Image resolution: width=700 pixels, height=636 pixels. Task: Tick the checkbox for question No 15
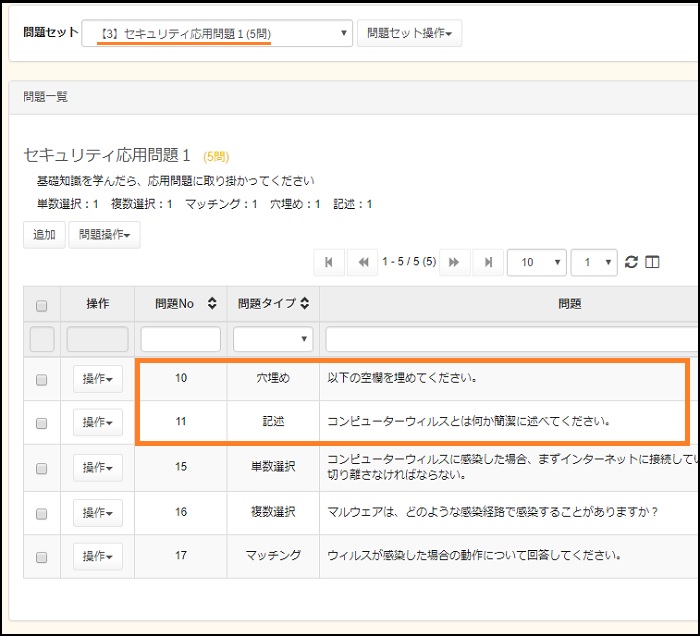(x=41, y=468)
